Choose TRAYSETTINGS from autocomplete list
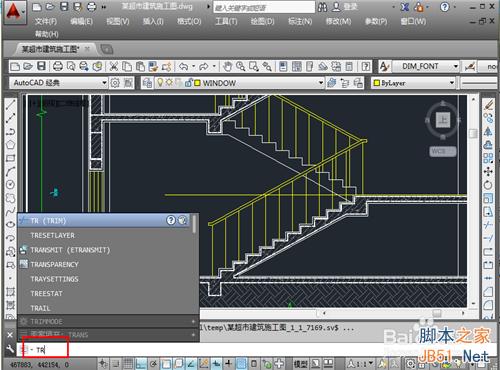Viewport: 500px width, 370px height. click(x=104, y=279)
